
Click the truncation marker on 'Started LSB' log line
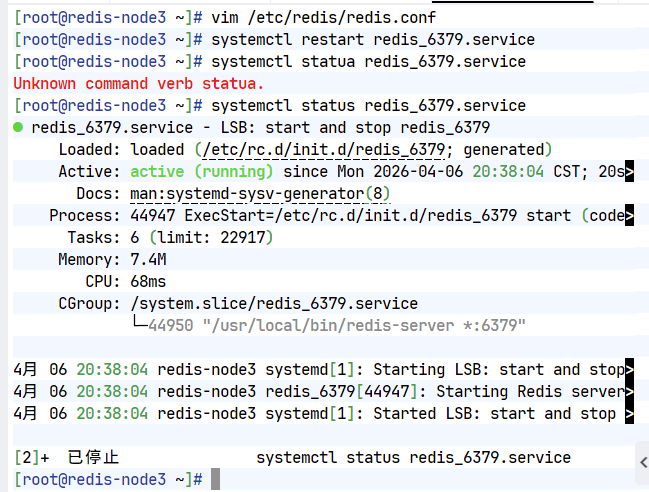coord(629,413)
